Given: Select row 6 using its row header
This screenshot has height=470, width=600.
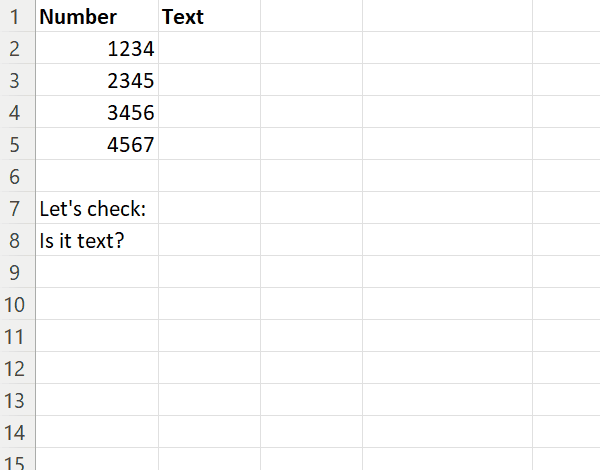Looking at the screenshot, I should pyautogui.click(x=16, y=176).
